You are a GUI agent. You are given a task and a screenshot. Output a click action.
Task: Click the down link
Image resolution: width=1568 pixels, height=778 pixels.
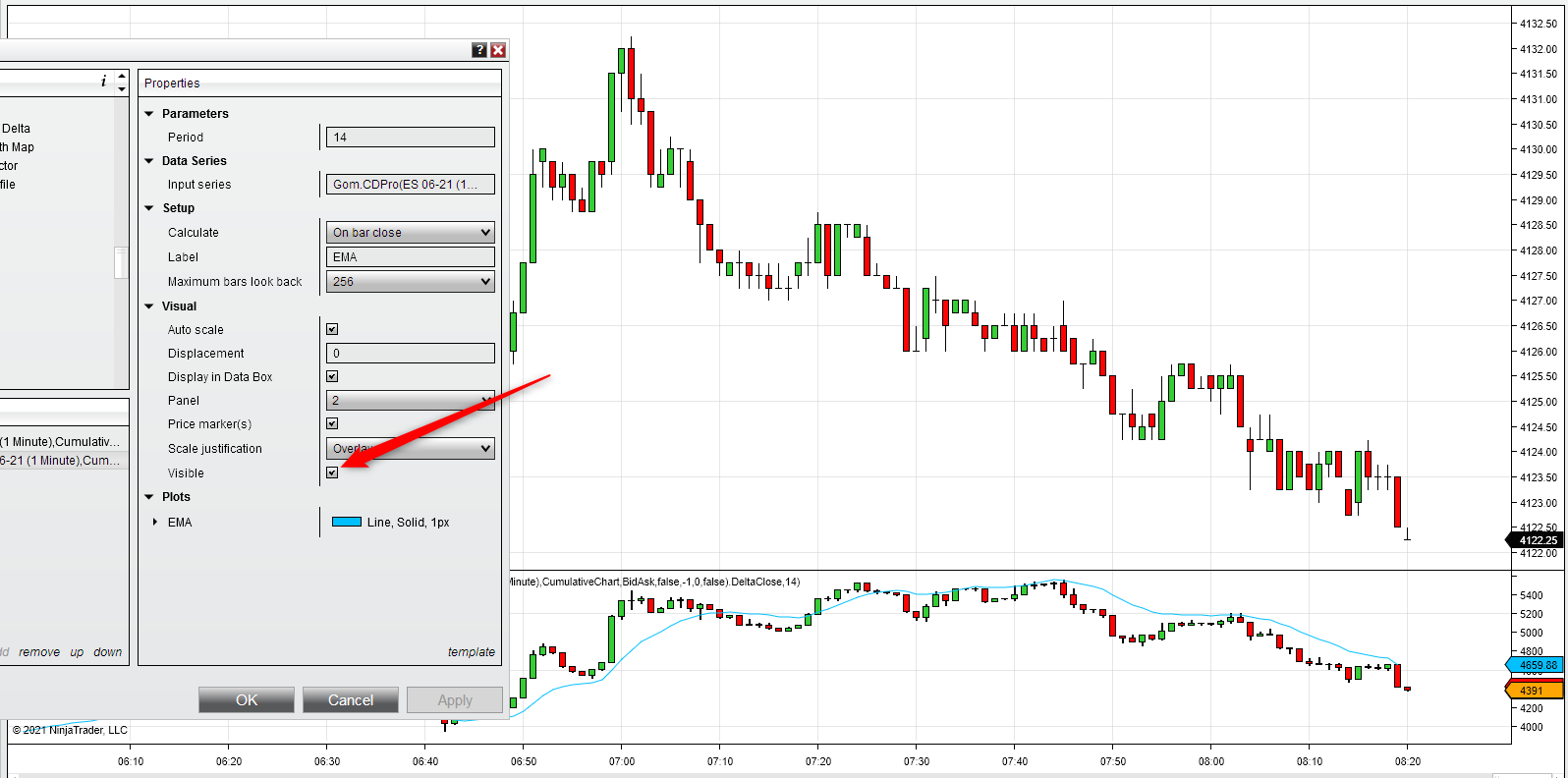coord(108,652)
